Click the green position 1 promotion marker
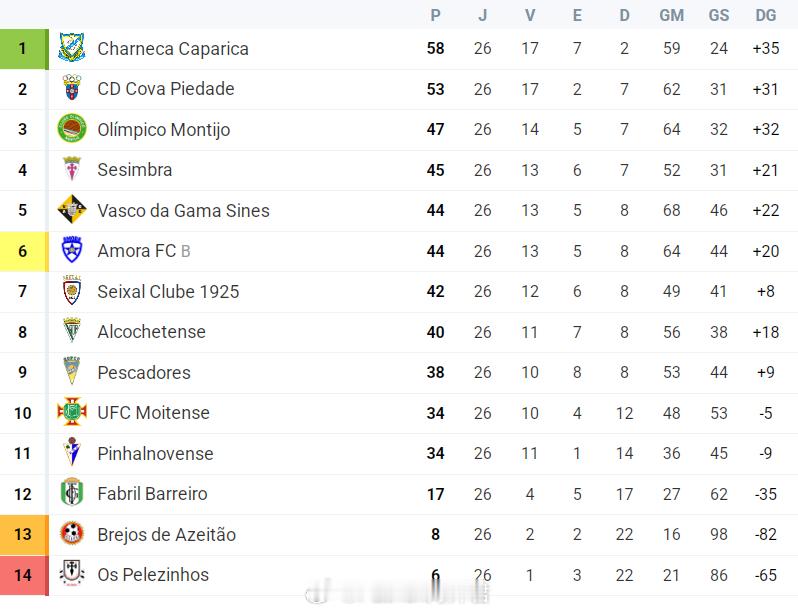798x613 pixels. click(x=24, y=49)
